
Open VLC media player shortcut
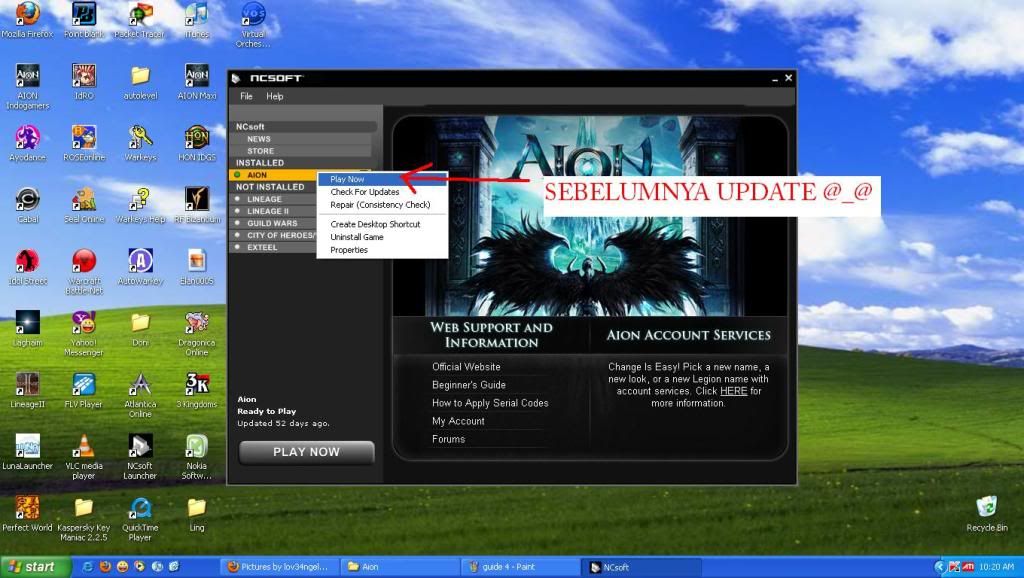[x=84, y=457]
